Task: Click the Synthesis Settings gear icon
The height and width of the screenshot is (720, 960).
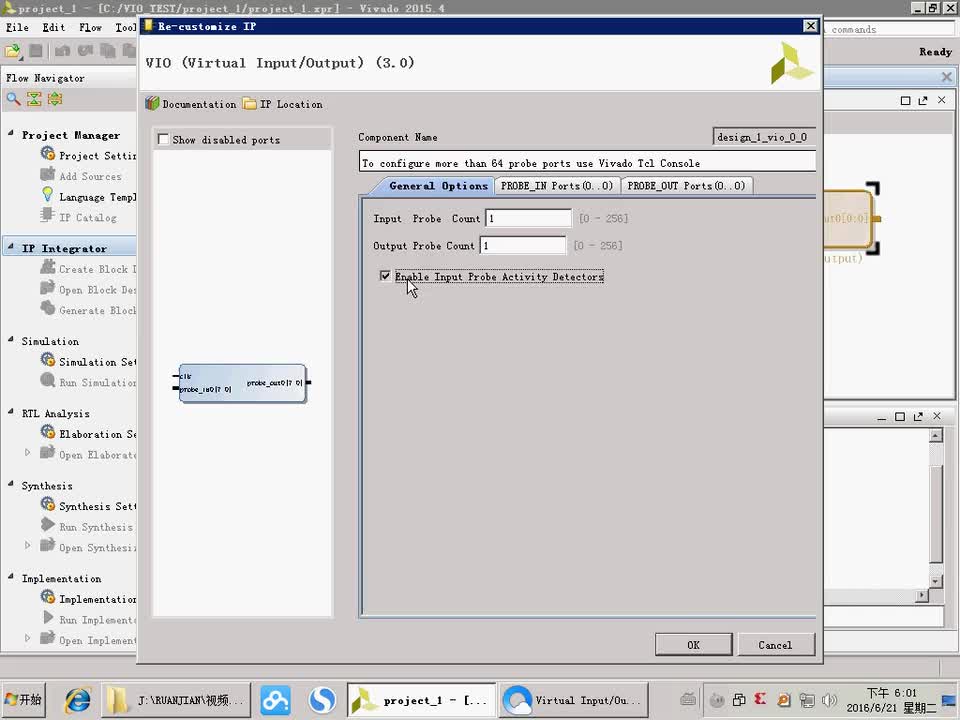Action: click(48, 505)
